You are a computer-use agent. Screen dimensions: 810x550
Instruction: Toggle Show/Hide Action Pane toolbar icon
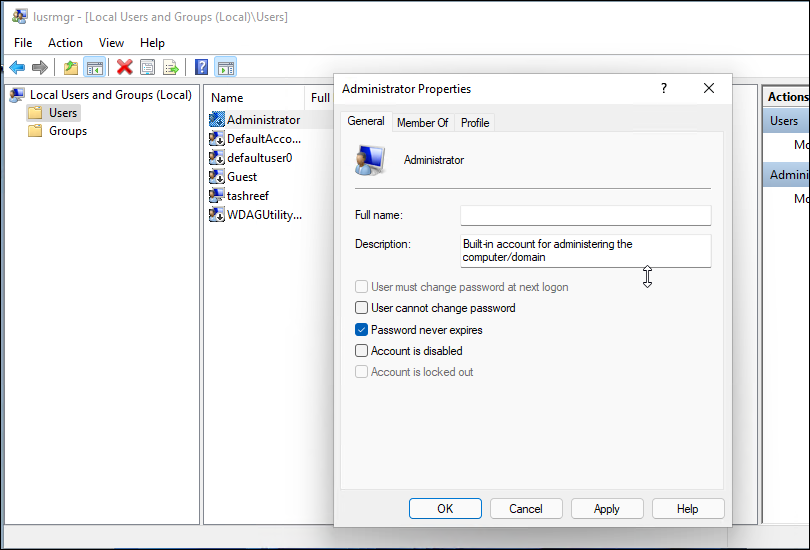[x=226, y=68]
